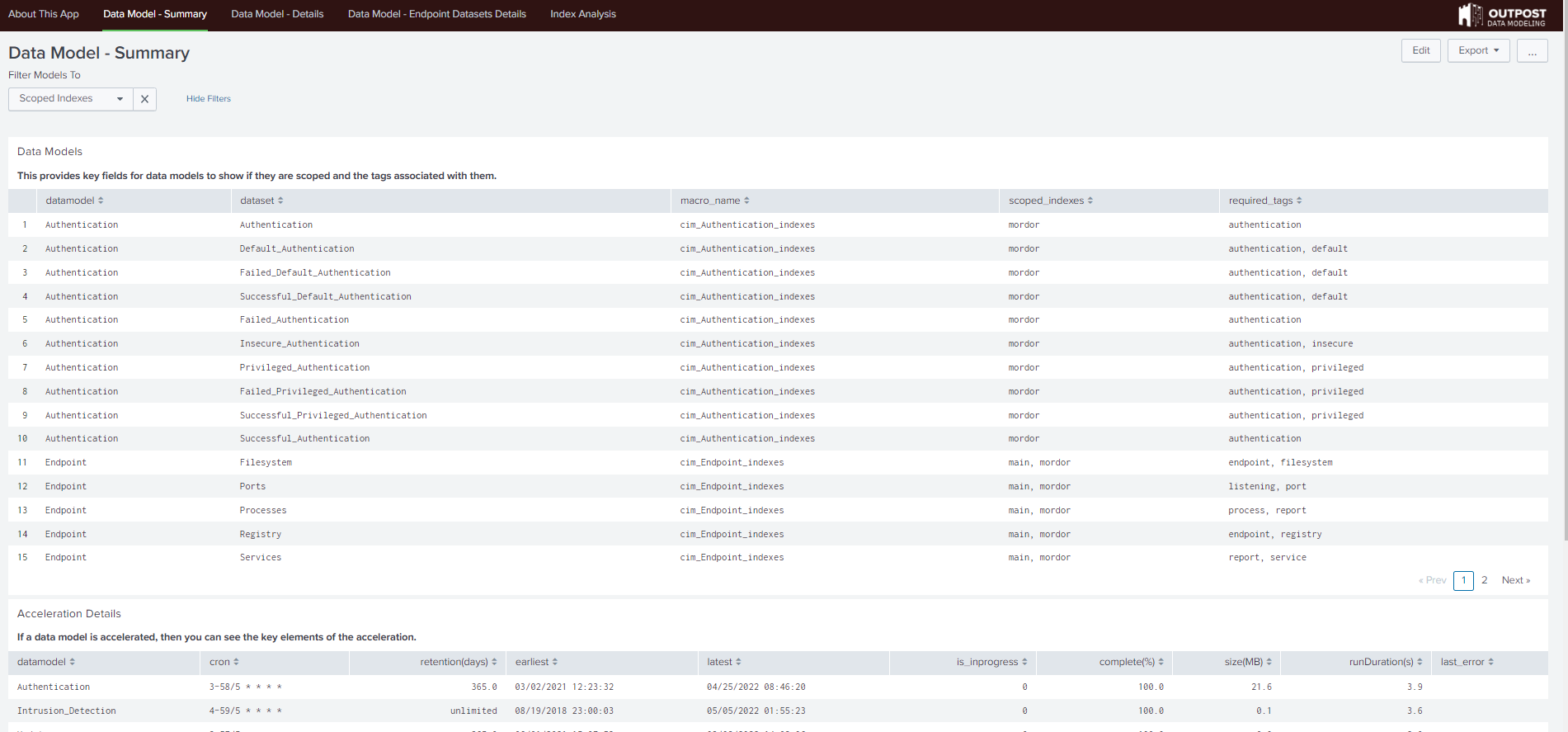Sort by the latest column
This screenshot has height=732, width=1568.
pos(724,662)
